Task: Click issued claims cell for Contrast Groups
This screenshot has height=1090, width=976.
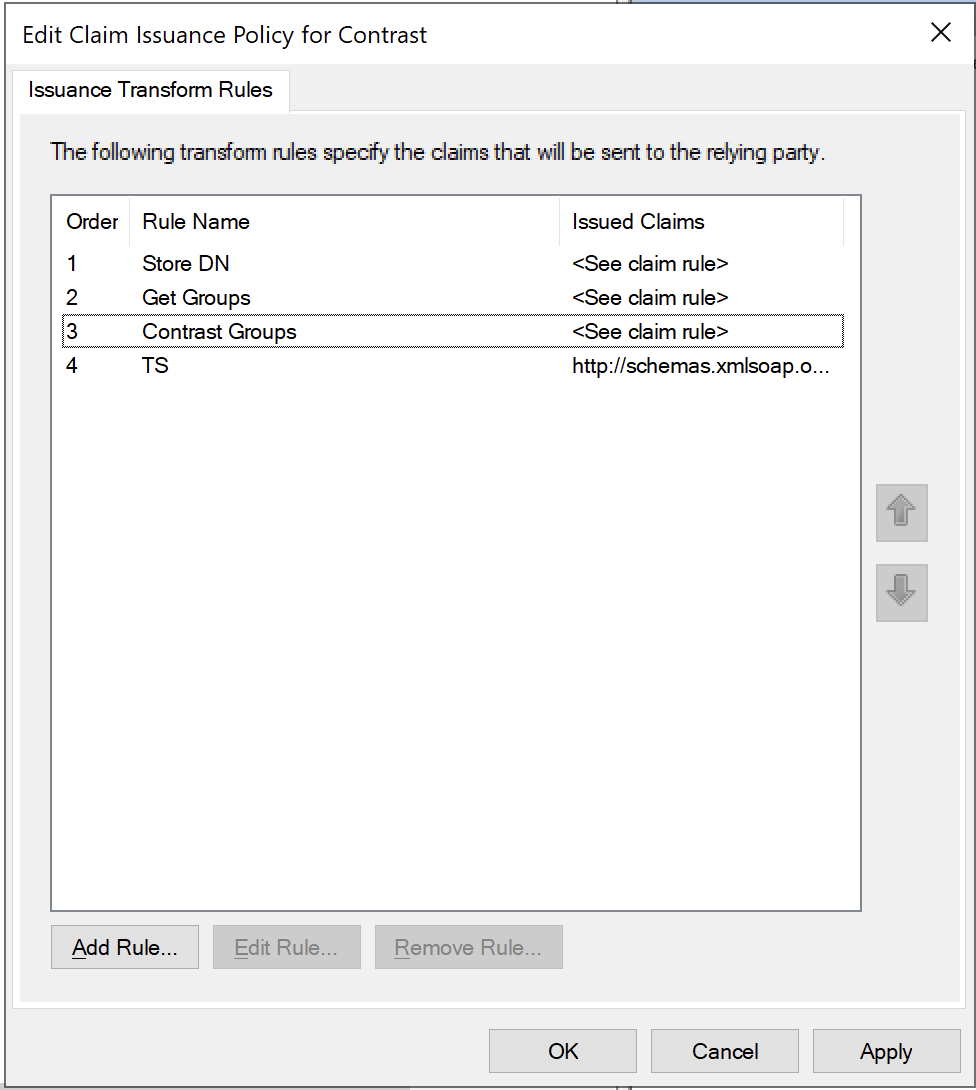Action: 650,332
